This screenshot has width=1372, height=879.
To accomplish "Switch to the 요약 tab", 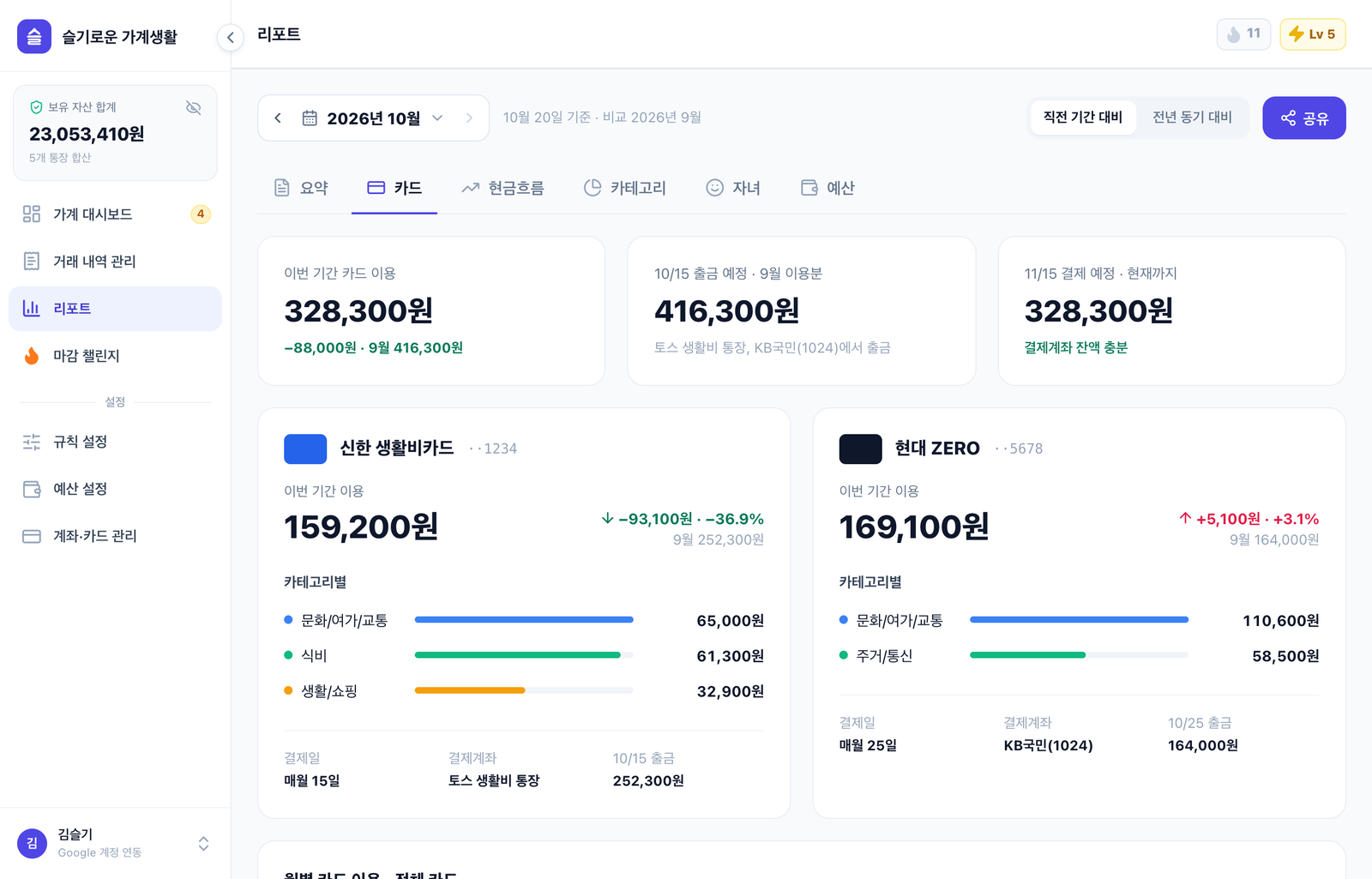I will pyautogui.click(x=300, y=188).
